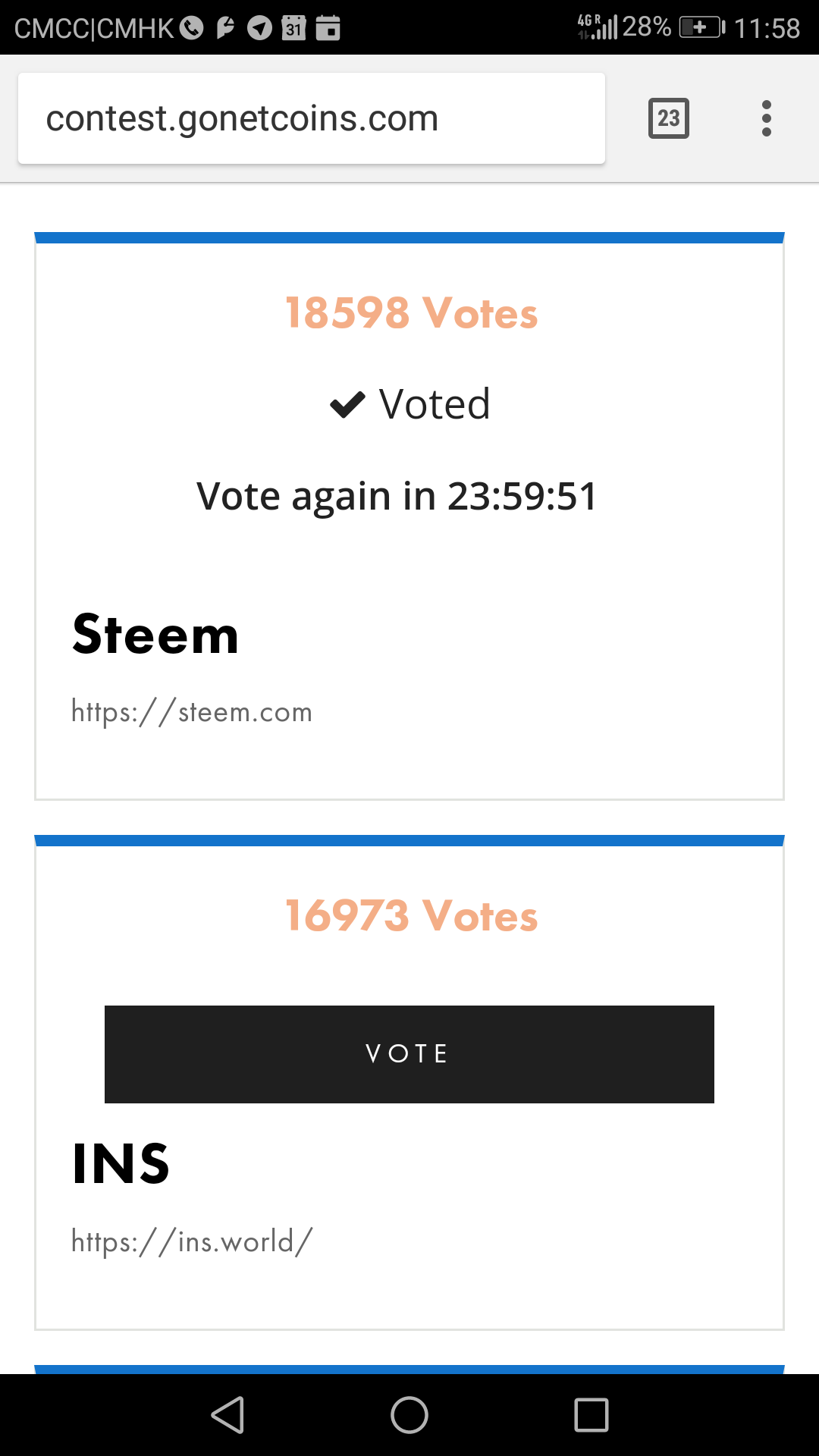Tap the Android back navigation button
Image resolution: width=819 pixels, height=1456 pixels.
[x=227, y=1415]
